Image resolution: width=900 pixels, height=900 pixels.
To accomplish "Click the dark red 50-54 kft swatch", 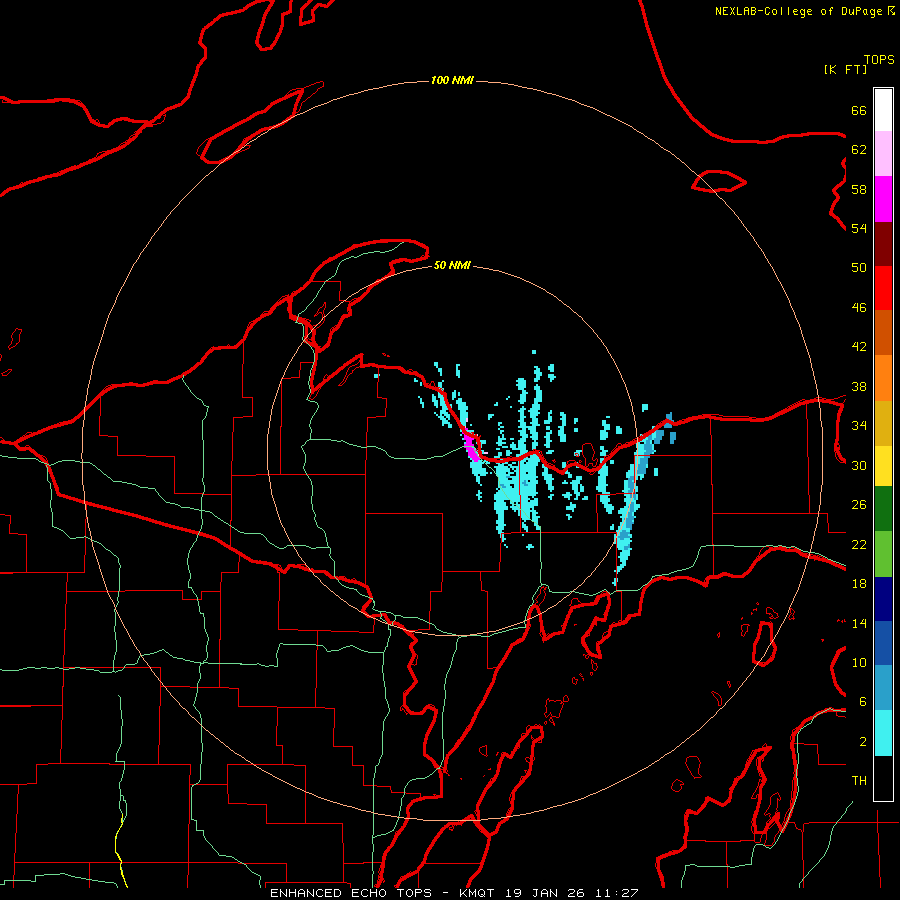I will [x=883, y=244].
